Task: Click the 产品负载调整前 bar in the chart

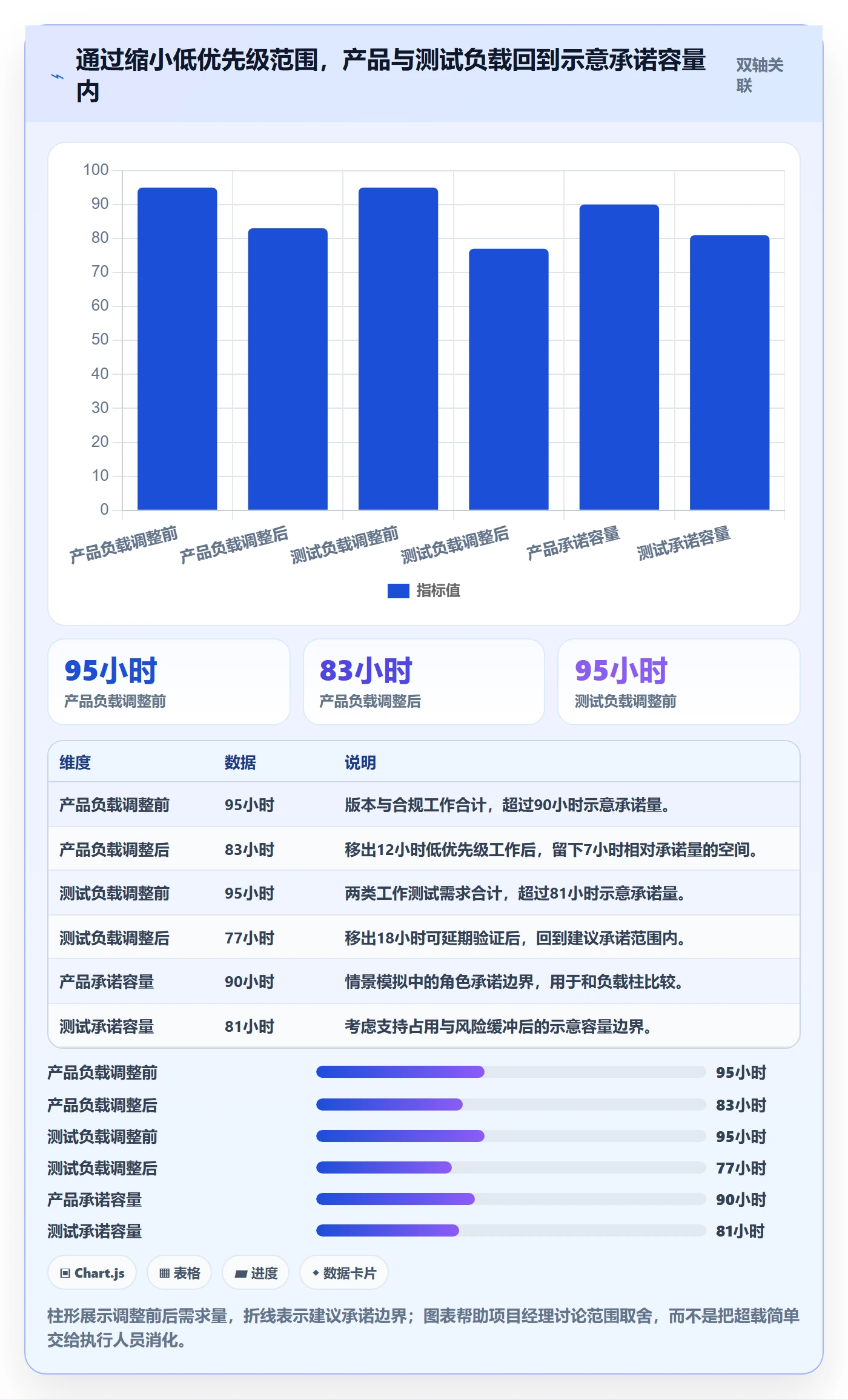Action: (x=177, y=349)
